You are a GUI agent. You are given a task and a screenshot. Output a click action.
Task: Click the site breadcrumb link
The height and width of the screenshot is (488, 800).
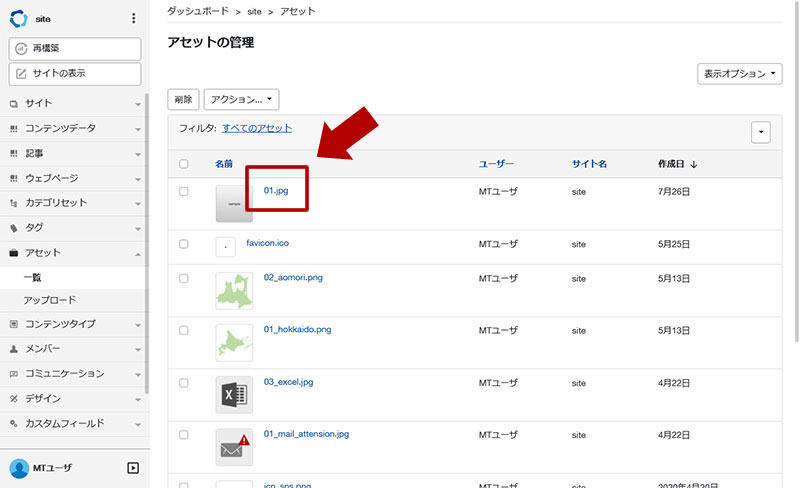click(255, 12)
